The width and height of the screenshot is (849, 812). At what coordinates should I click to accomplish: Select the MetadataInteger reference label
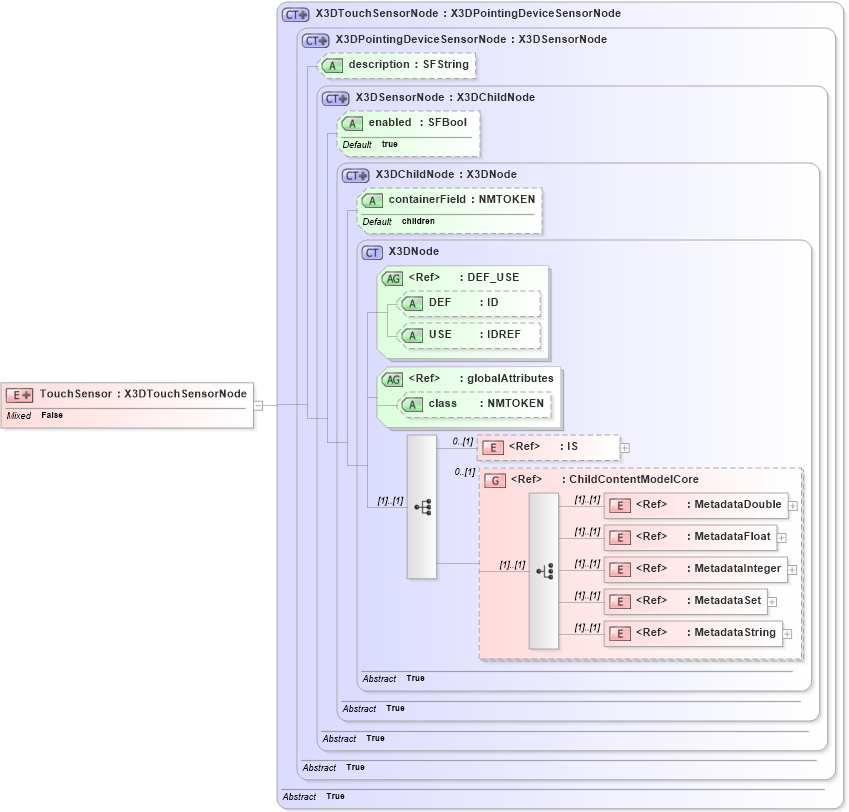click(x=709, y=568)
